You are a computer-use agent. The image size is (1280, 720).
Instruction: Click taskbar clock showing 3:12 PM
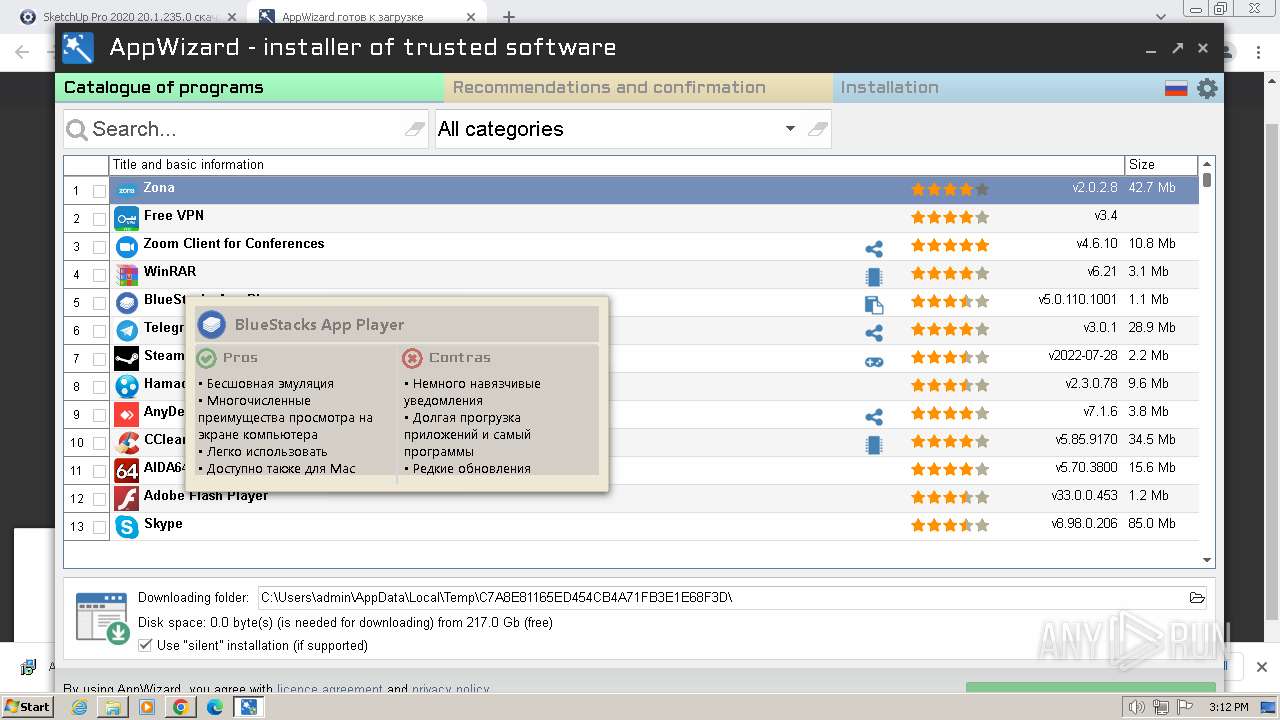[x=1228, y=707]
